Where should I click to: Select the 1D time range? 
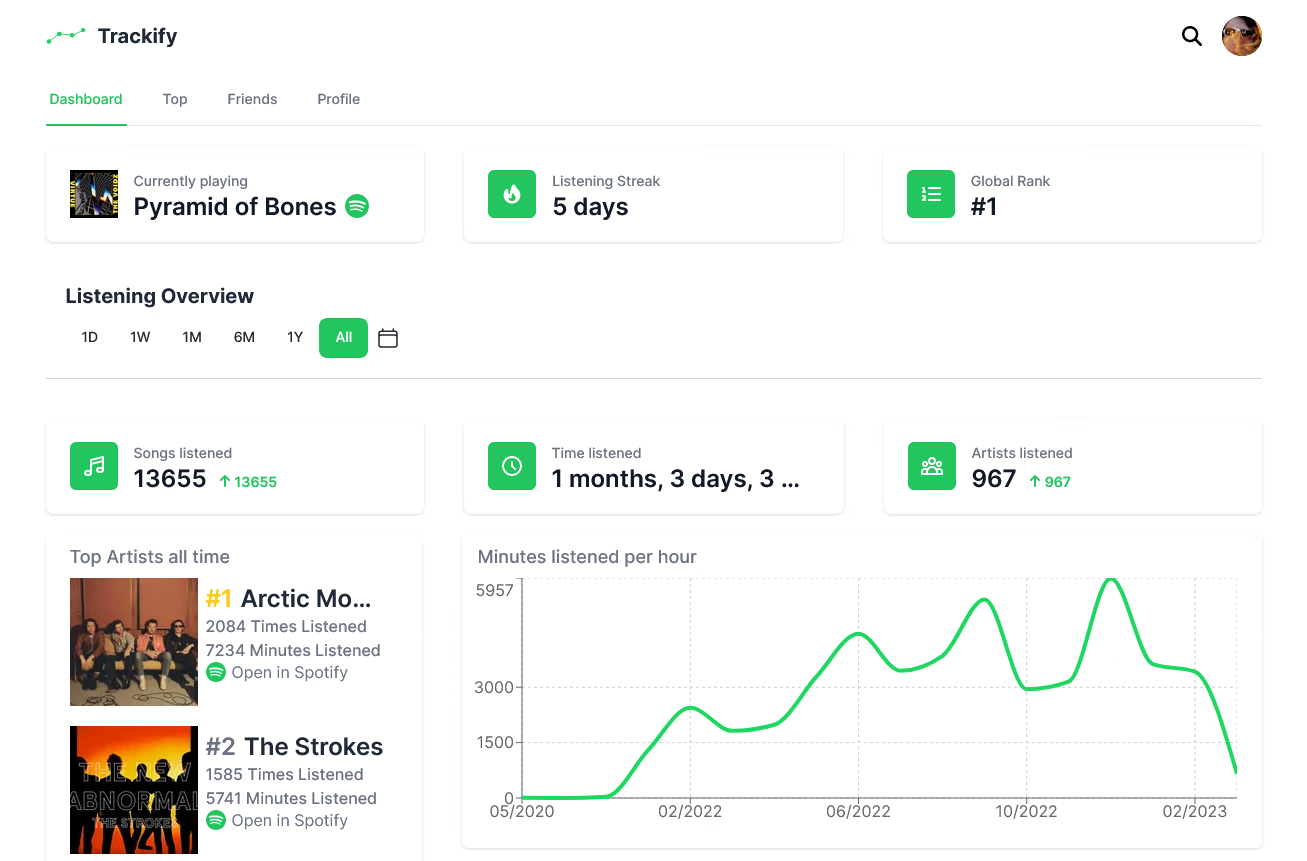coord(90,338)
